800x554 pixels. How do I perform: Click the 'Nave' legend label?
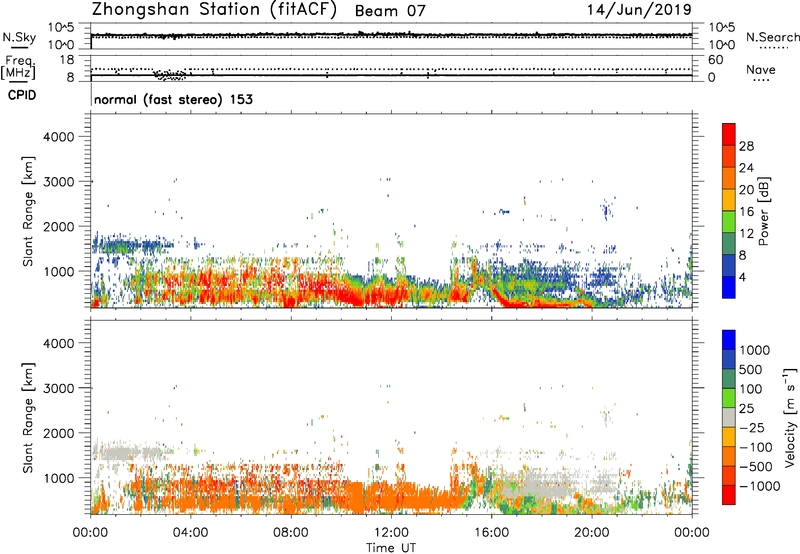tap(761, 69)
